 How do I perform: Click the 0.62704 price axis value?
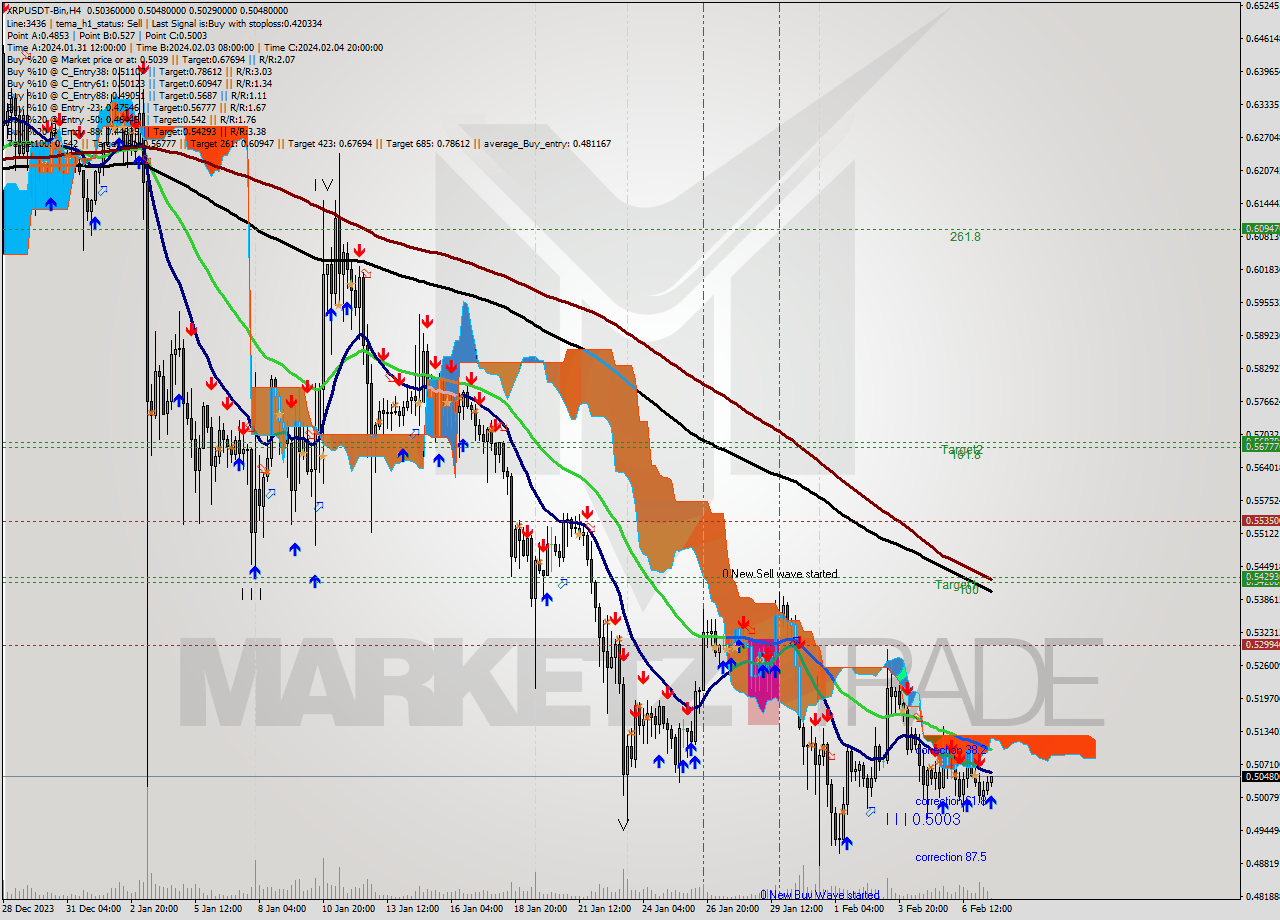[x=1261, y=137]
